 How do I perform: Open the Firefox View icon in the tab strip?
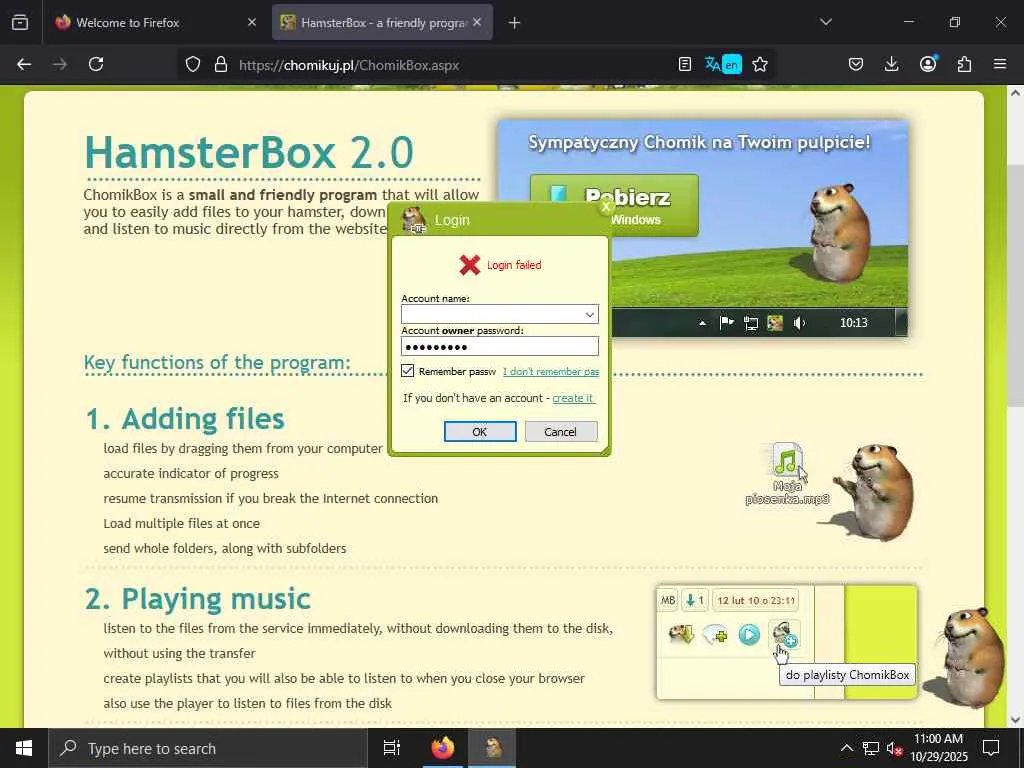click(x=20, y=23)
